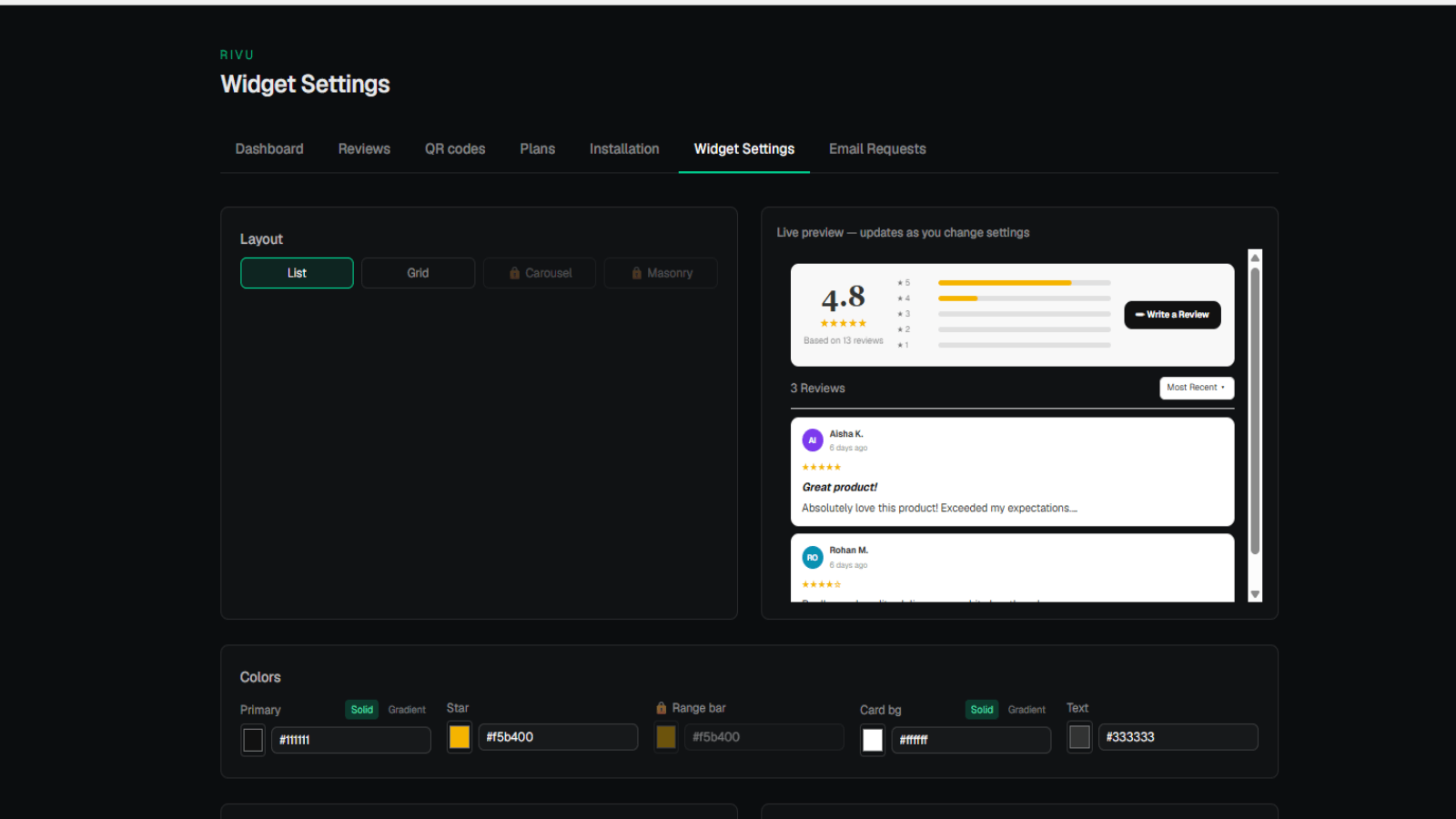Click the 3-star rating distribution bar
The width and height of the screenshot is (1456, 819).
click(x=1025, y=314)
